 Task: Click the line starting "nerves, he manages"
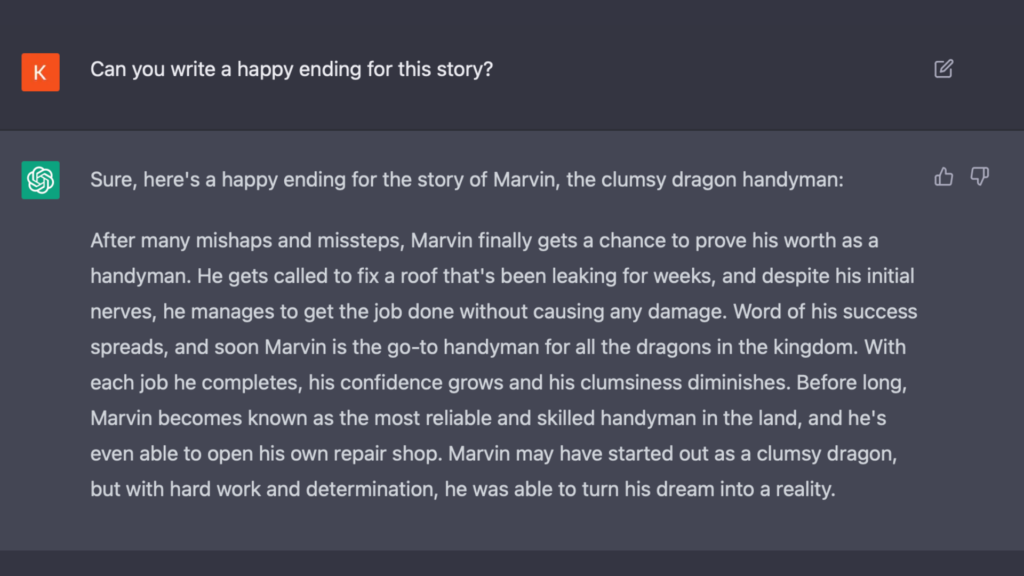[504, 311]
